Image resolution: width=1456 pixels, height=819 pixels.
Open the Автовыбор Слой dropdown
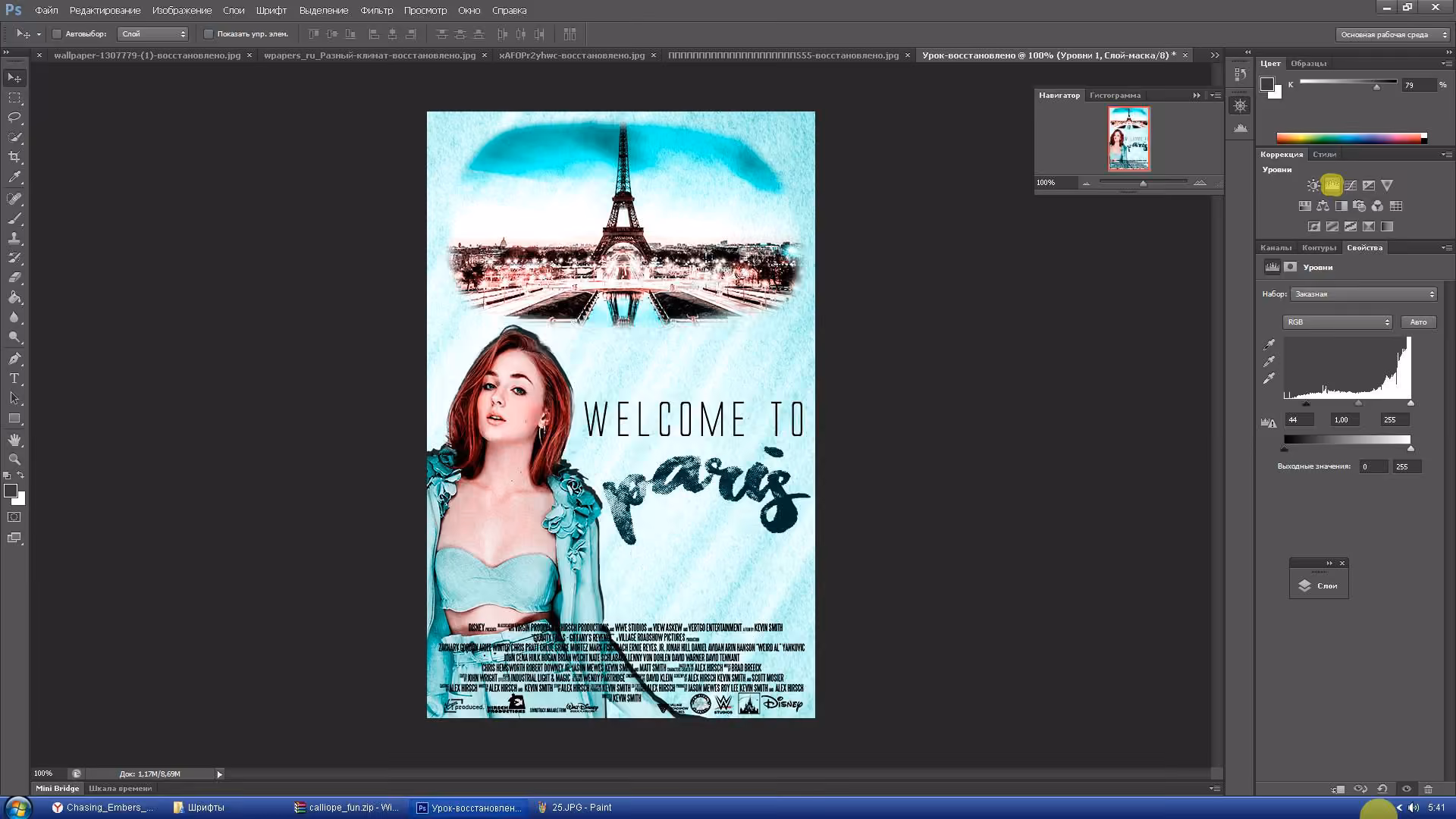(x=153, y=34)
